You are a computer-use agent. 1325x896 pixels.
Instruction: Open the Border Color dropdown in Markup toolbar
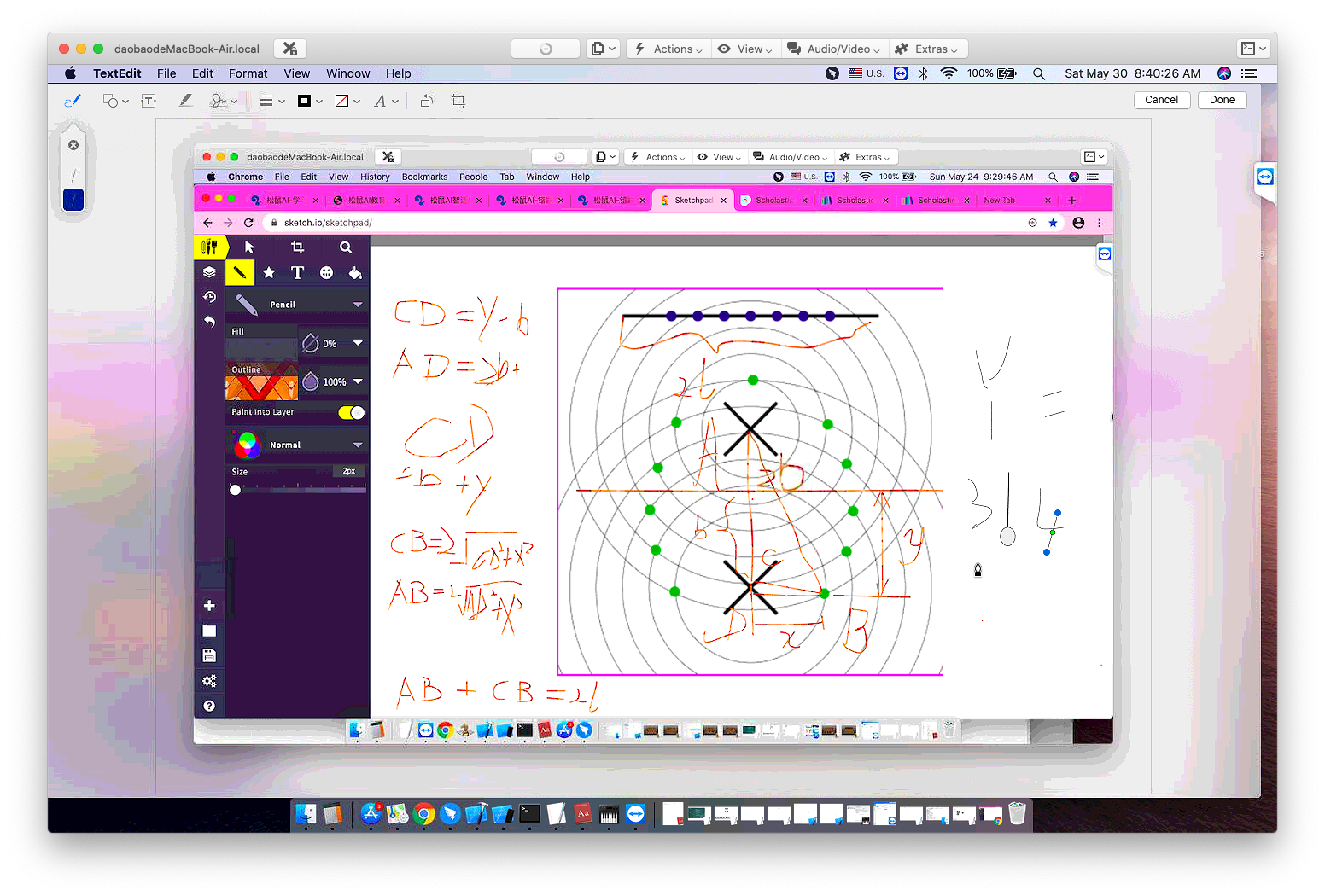pyautogui.click(x=310, y=101)
